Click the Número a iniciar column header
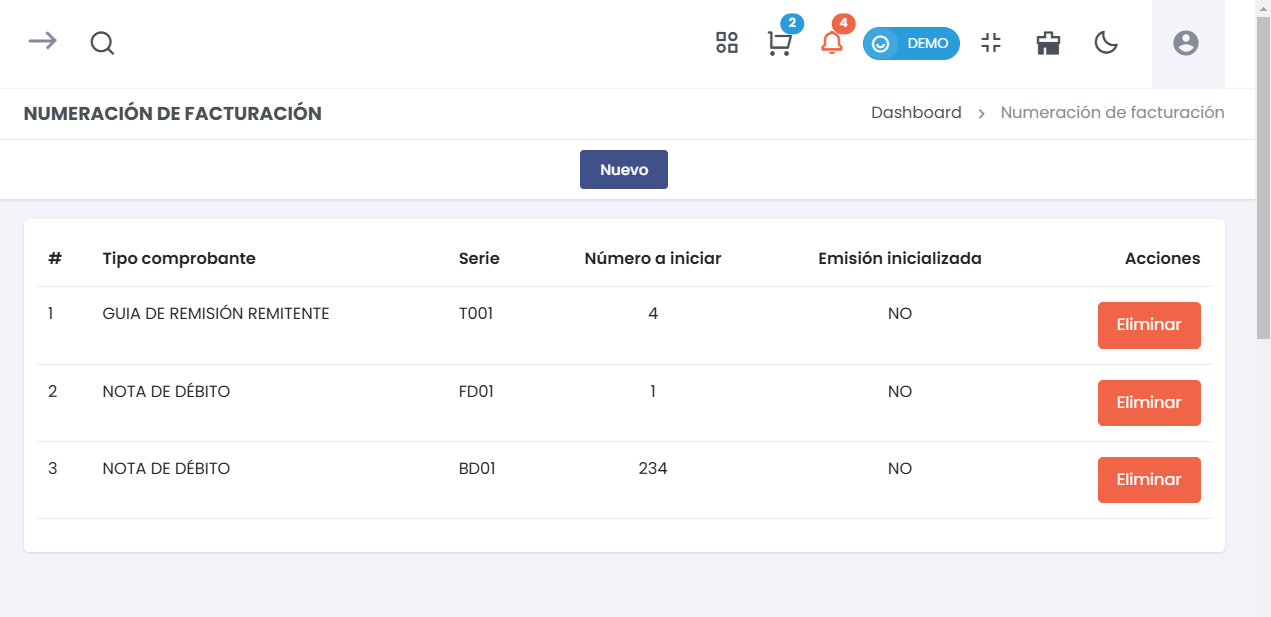 point(653,259)
